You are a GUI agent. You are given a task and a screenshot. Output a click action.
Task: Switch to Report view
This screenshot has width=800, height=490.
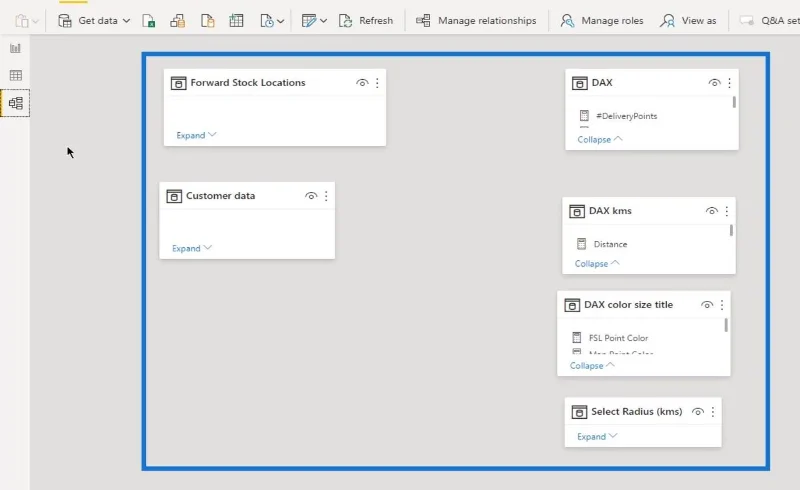click(x=15, y=48)
